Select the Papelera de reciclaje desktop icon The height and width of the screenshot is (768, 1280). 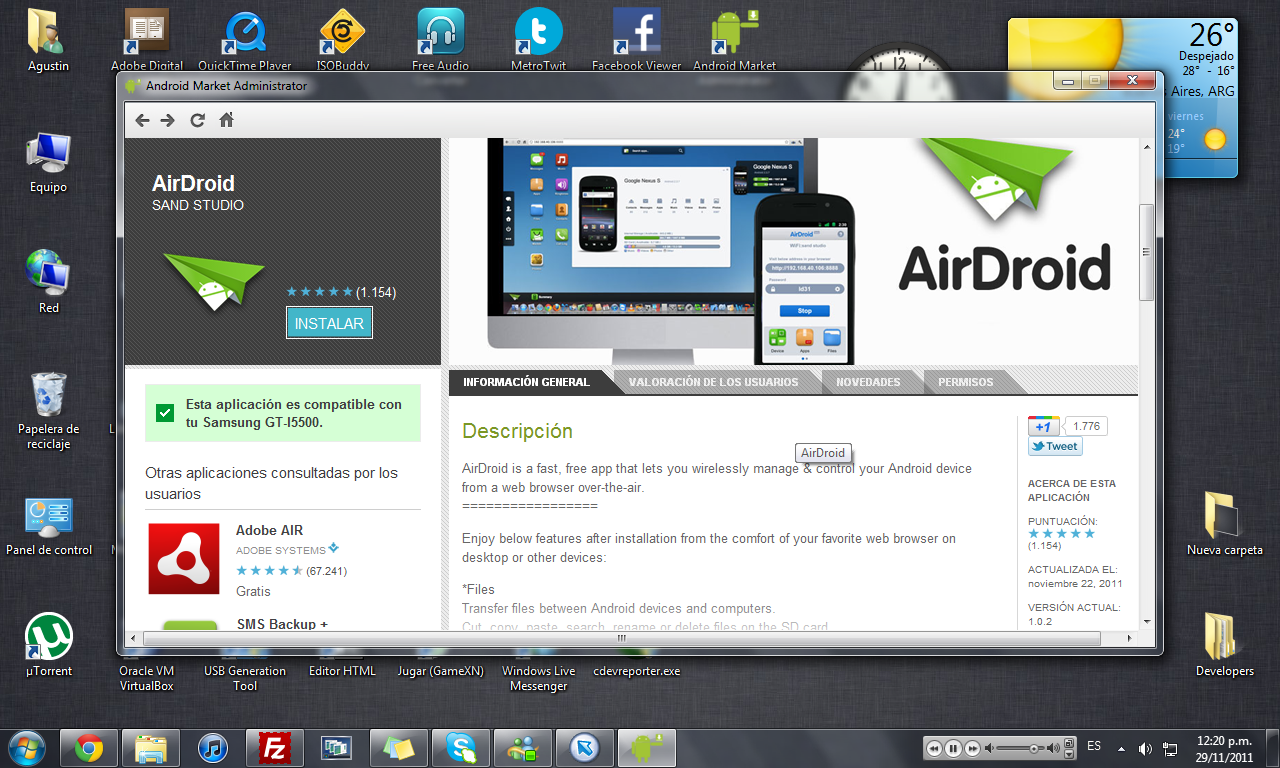48,410
